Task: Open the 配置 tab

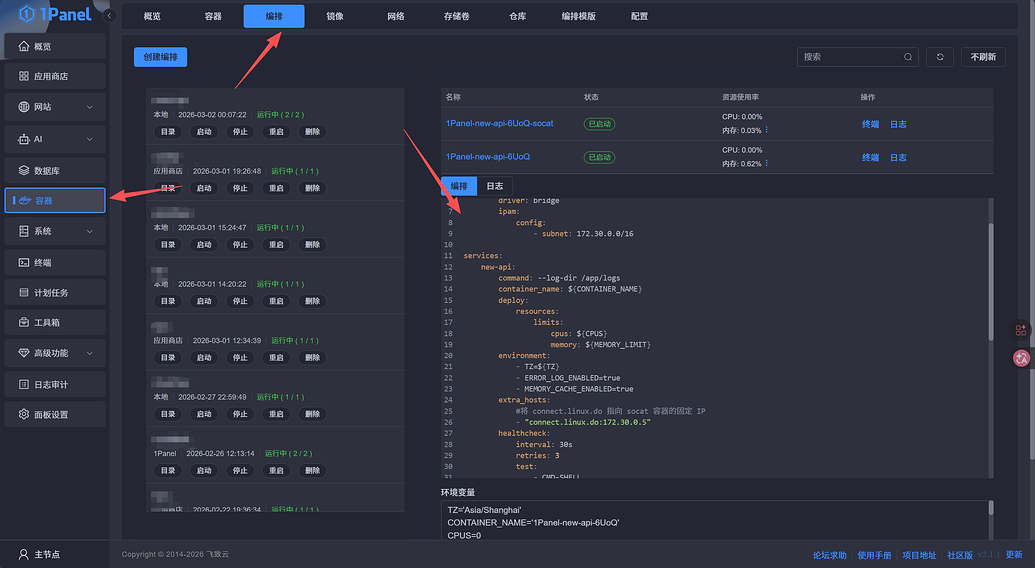Action: pos(639,16)
